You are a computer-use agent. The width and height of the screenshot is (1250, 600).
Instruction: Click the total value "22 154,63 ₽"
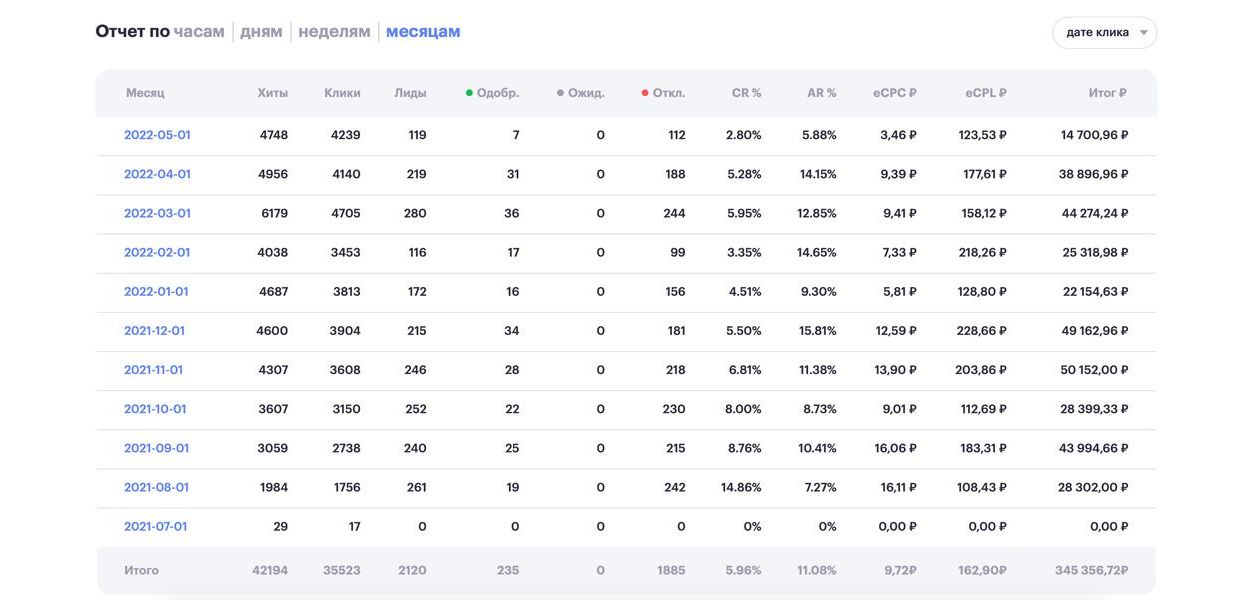[x=1096, y=292]
